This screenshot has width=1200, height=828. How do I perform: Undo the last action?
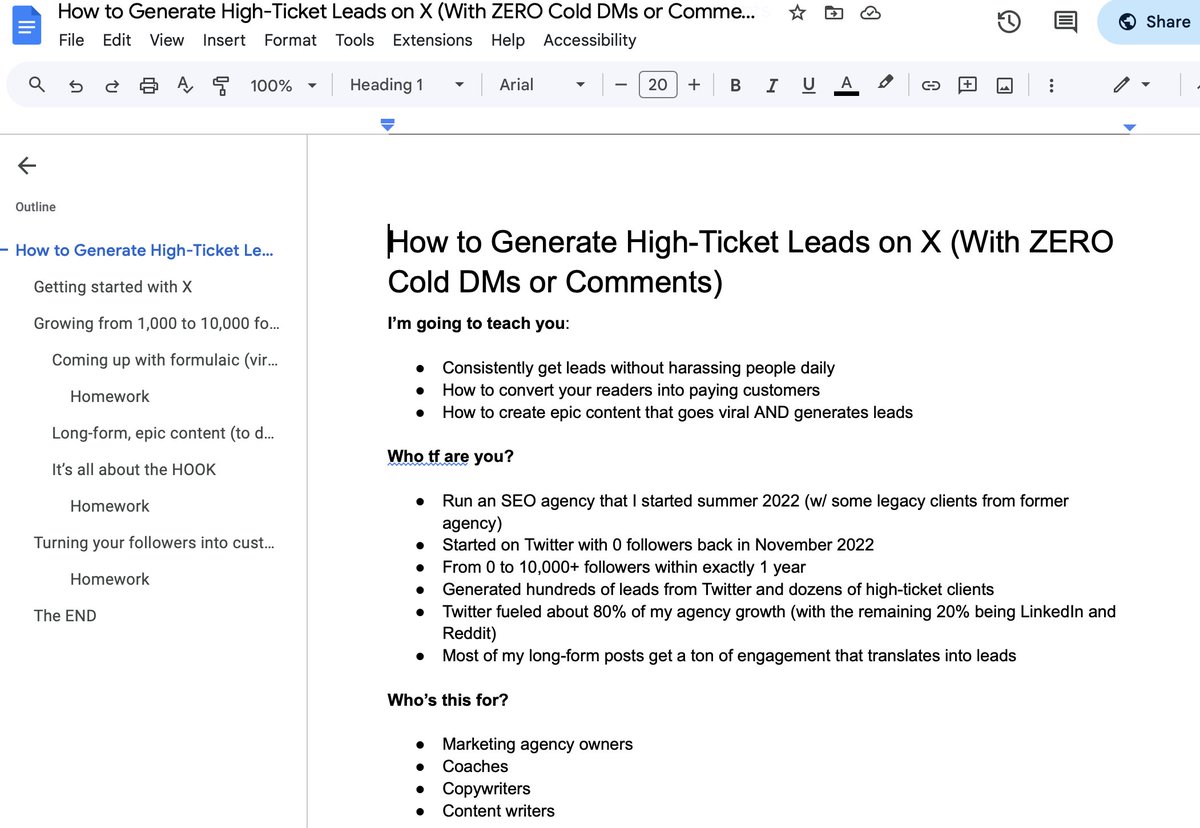[76, 86]
